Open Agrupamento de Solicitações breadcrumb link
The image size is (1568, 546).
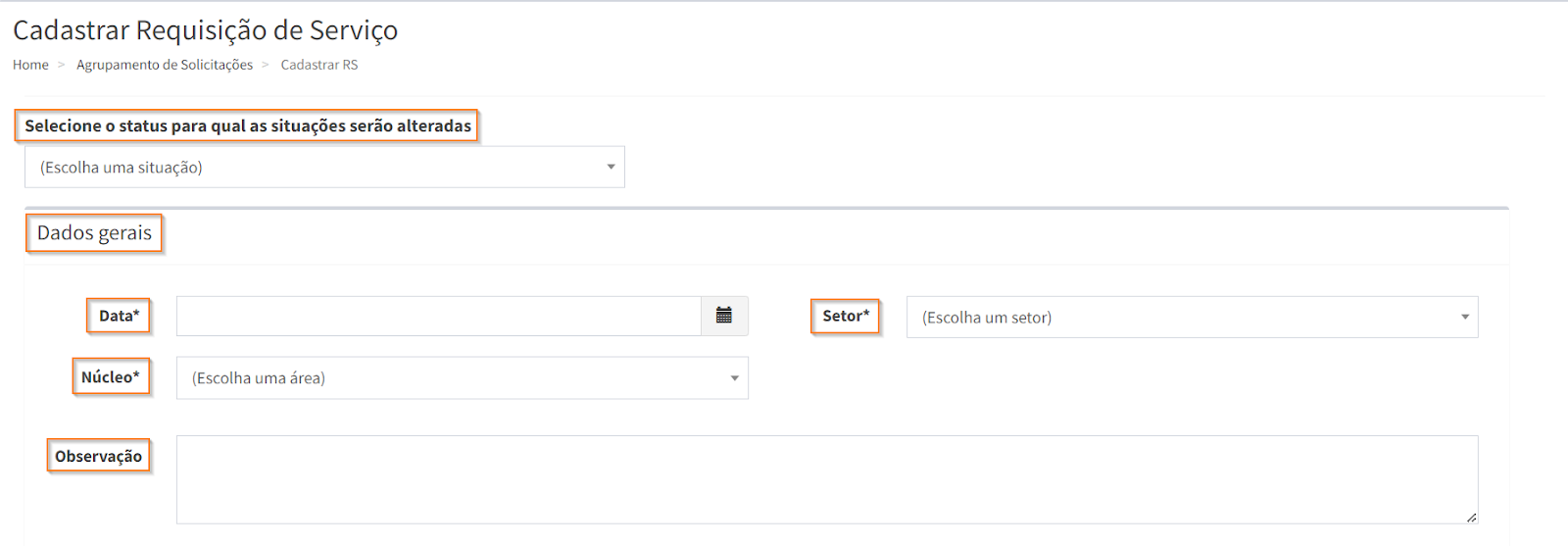(x=165, y=65)
